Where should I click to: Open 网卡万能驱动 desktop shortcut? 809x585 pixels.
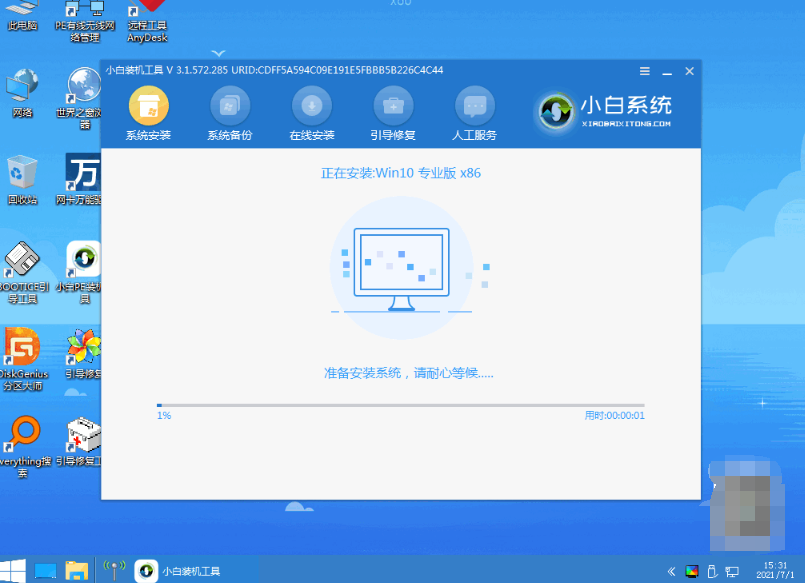pyautogui.click(x=82, y=178)
